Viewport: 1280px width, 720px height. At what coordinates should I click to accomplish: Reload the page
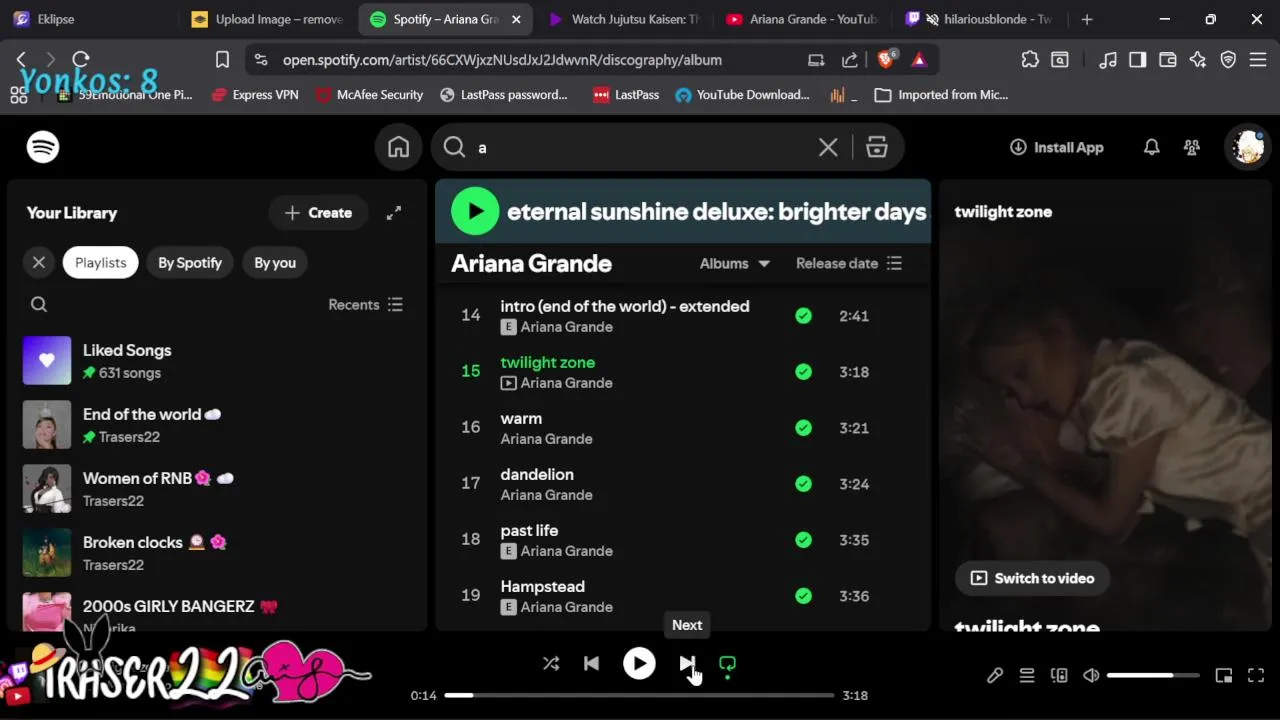(x=81, y=60)
